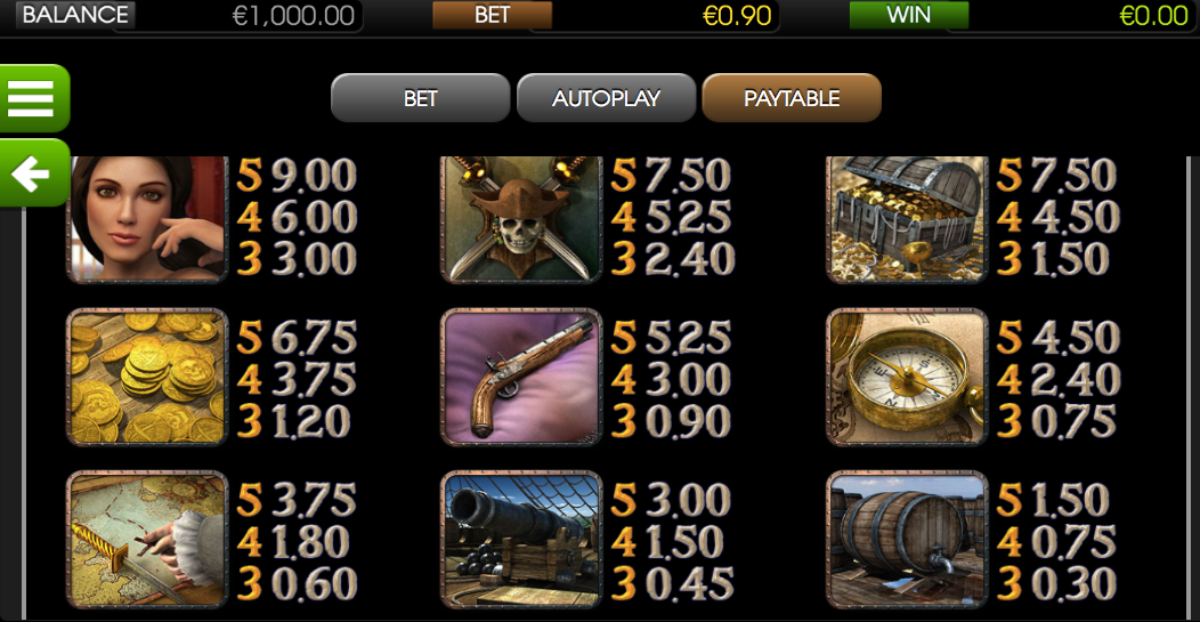Click the gold coins pile symbol

tap(147, 377)
